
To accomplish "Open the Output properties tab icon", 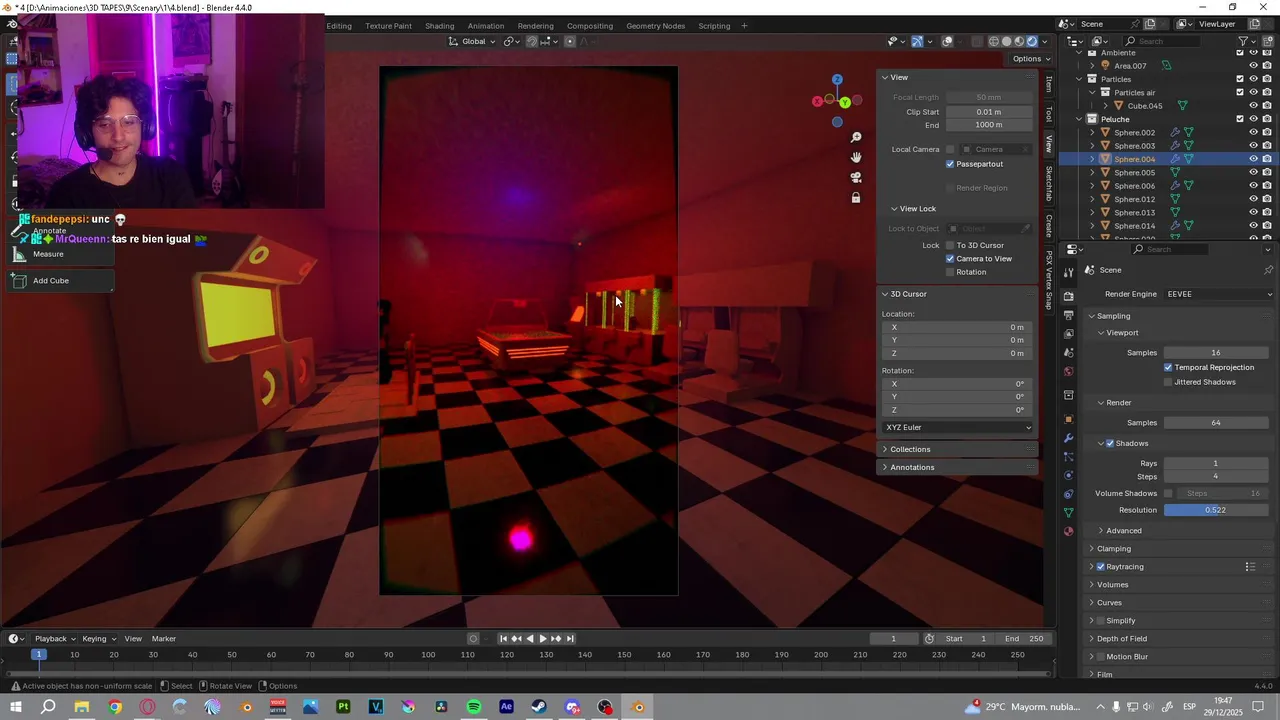I will [1068, 315].
